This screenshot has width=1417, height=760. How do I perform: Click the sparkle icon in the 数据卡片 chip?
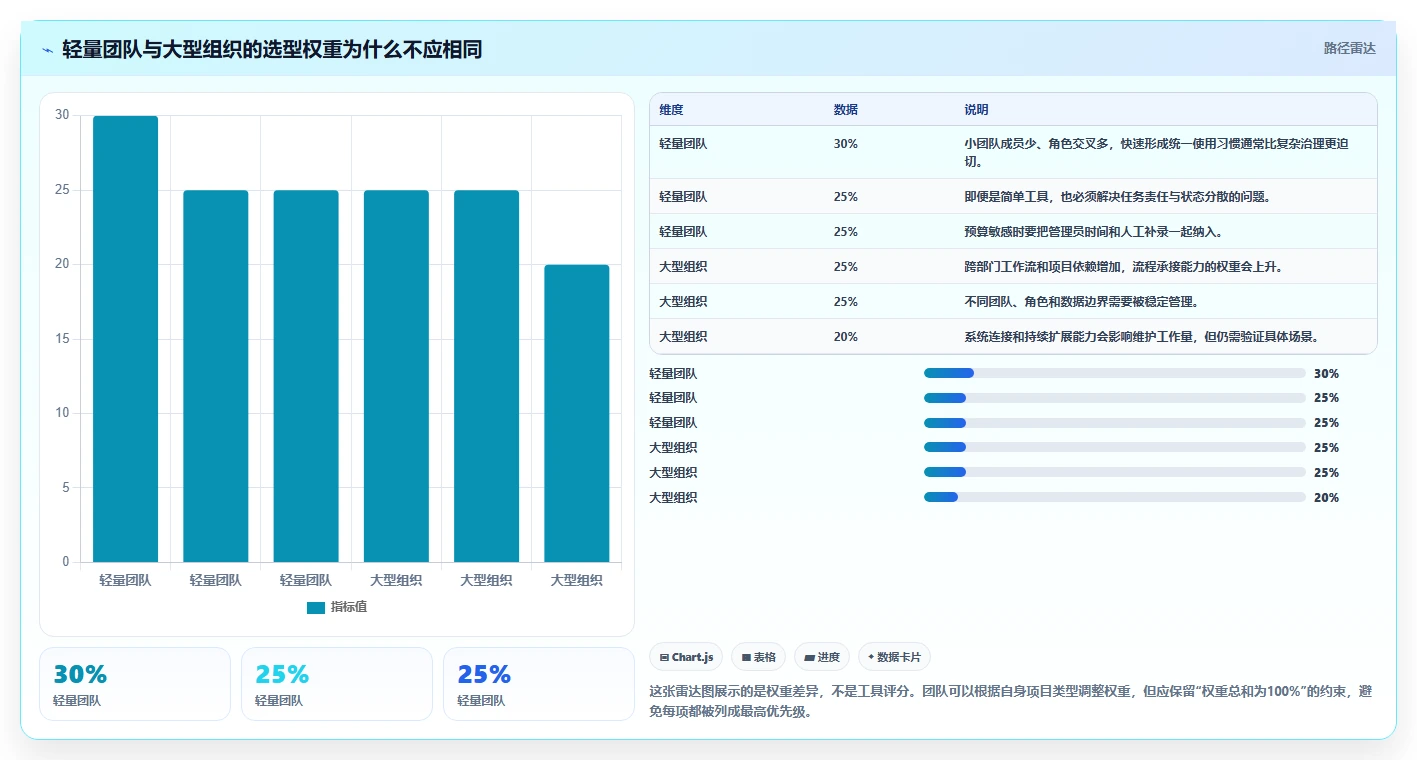click(x=871, y=657)
